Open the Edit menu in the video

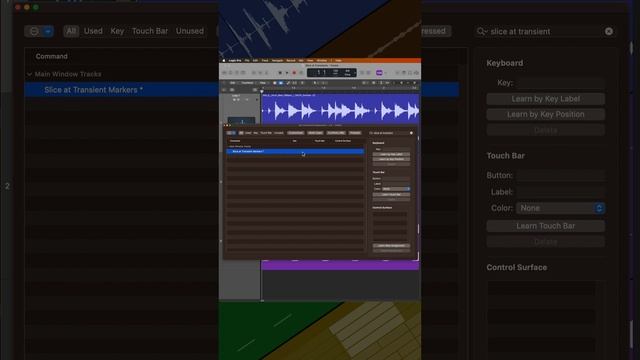pyautogui.click(x=256, y=60)
